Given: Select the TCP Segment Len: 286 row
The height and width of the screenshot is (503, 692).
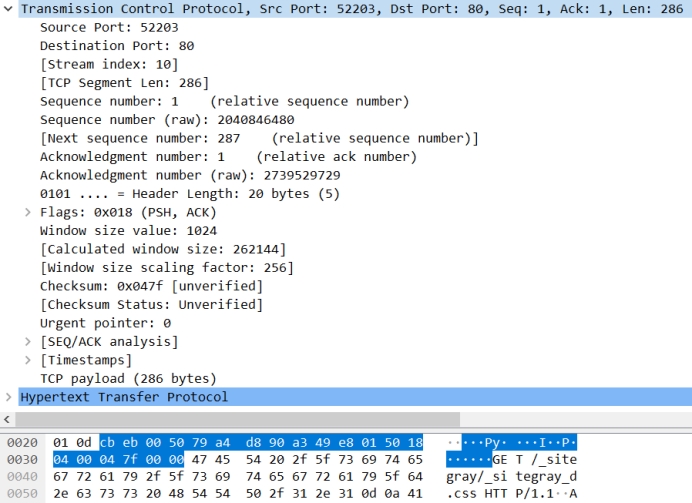Looking at the screenshot, I should pos(124,83).
